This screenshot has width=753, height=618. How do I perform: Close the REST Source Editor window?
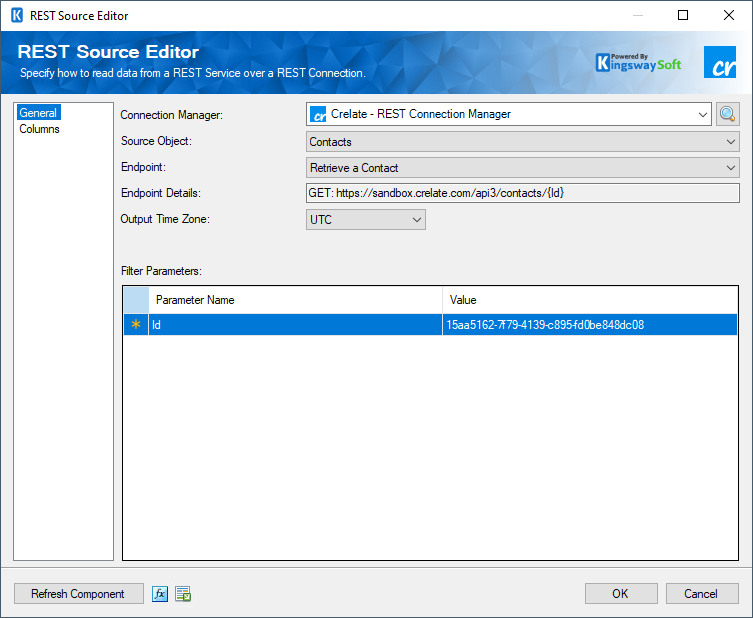729,15
